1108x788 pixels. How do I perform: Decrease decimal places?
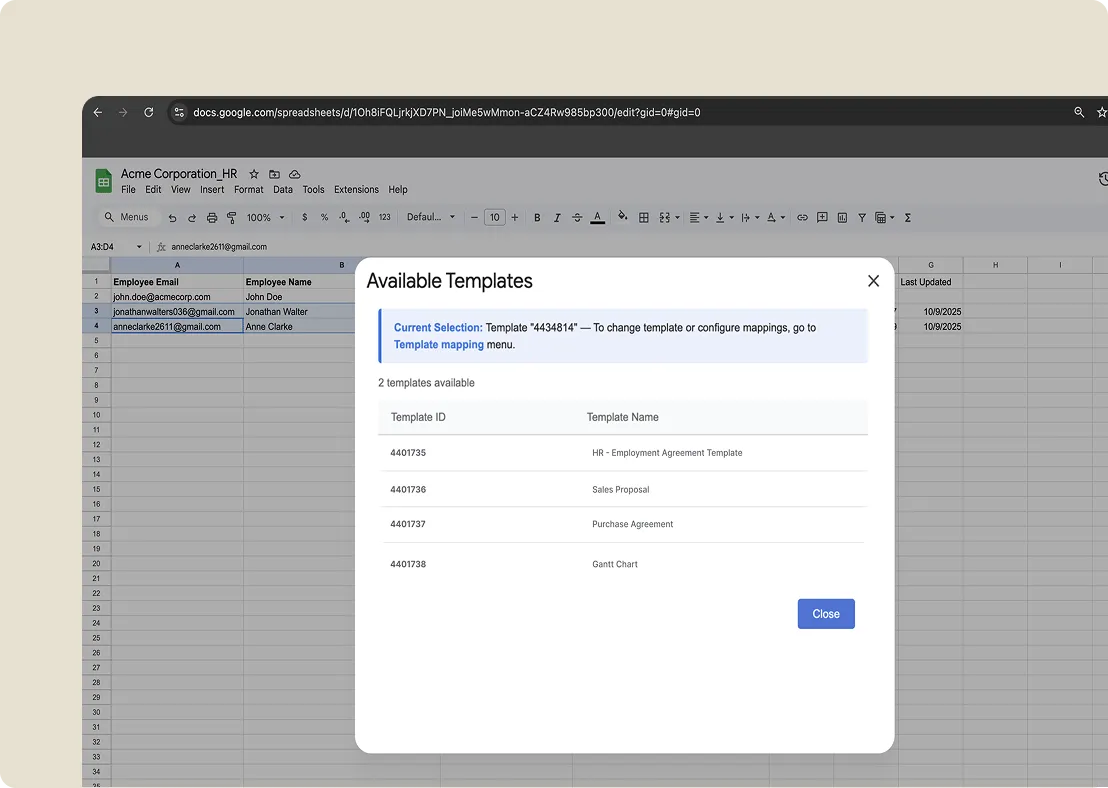tap(344, 218)
